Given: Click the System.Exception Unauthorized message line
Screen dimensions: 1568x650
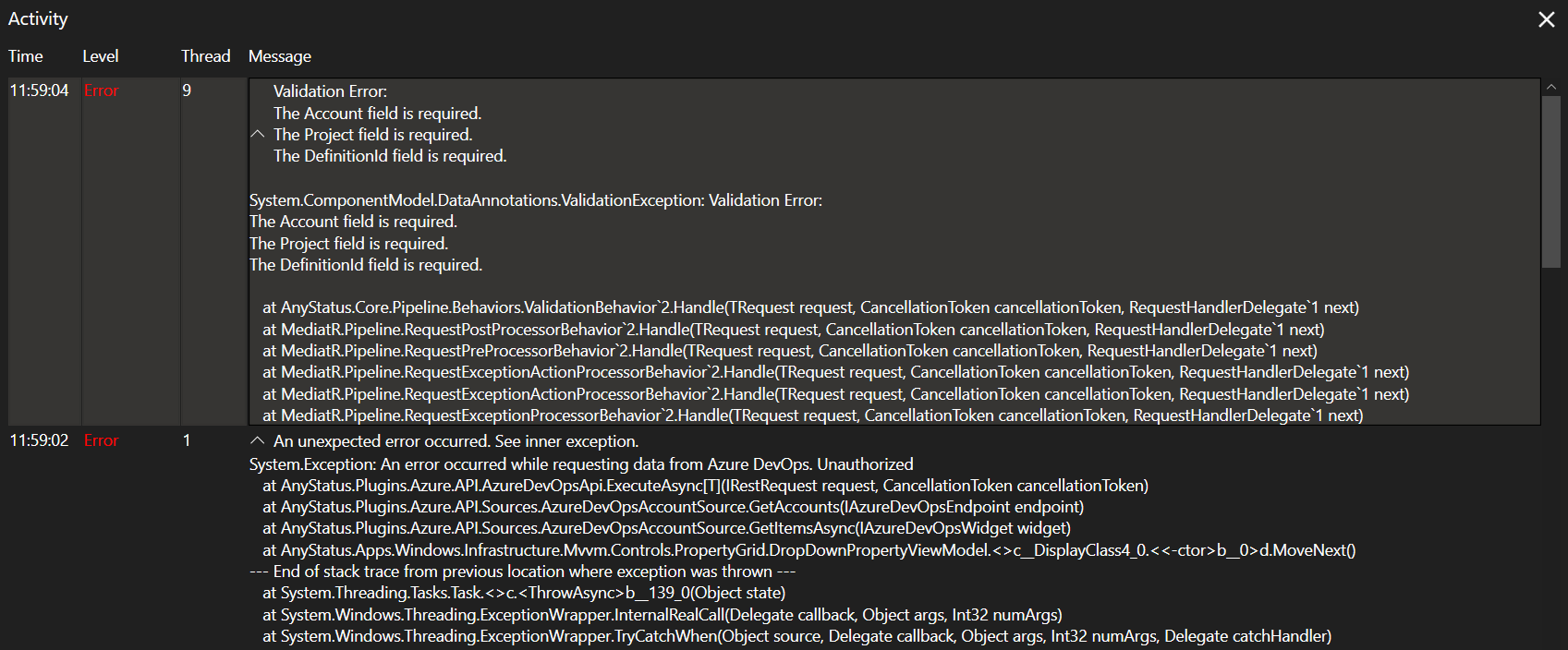Looking at the screenshot, I should 580,463.
